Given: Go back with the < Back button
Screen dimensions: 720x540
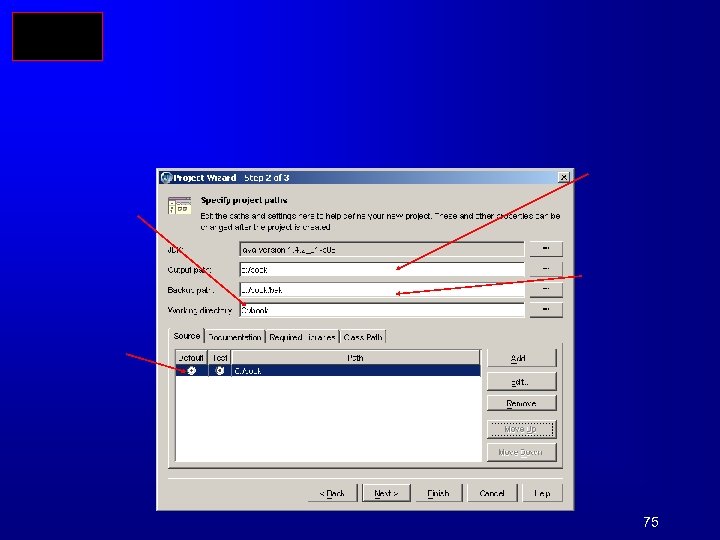Looking at the screenshot, I should pos(332,493).
